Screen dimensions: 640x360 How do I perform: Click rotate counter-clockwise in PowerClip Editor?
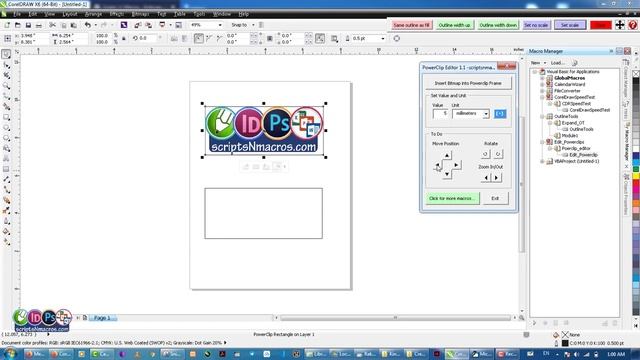point(485,154)
